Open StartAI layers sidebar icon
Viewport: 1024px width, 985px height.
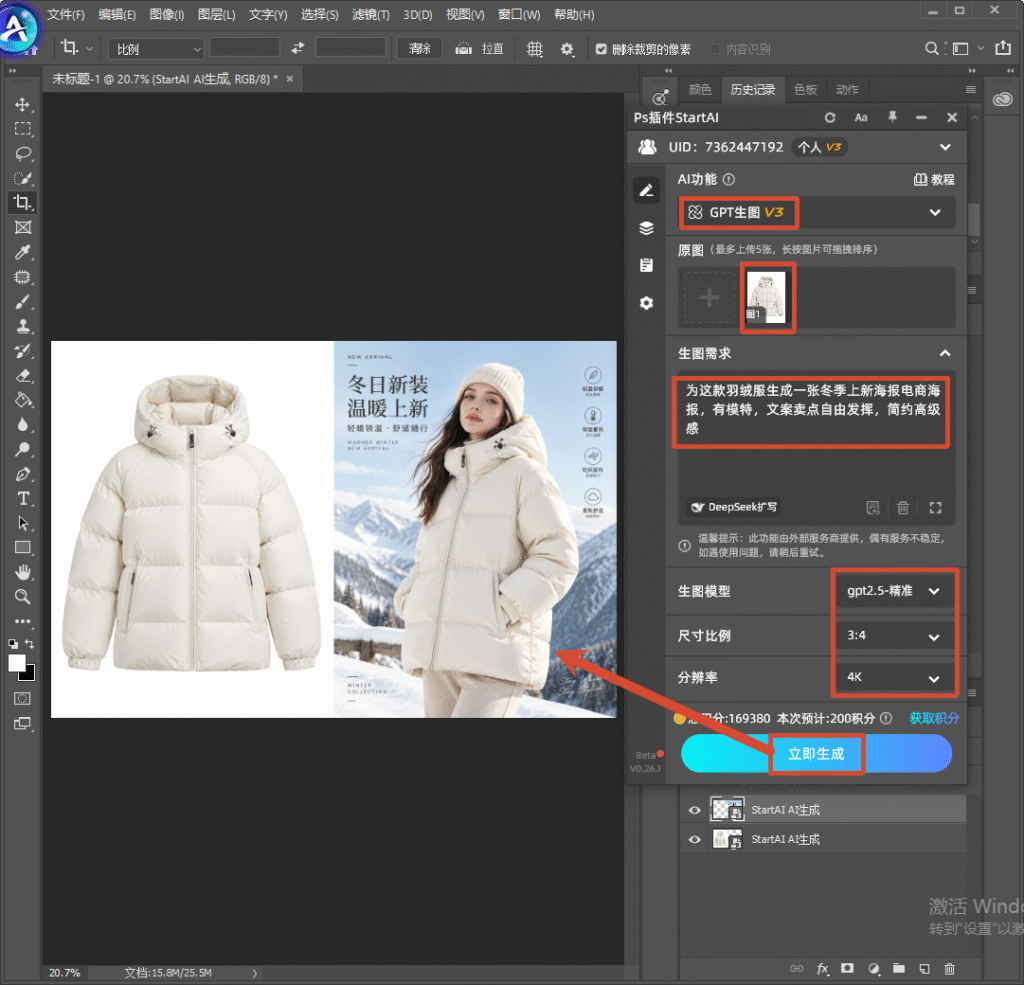point(646,228)
